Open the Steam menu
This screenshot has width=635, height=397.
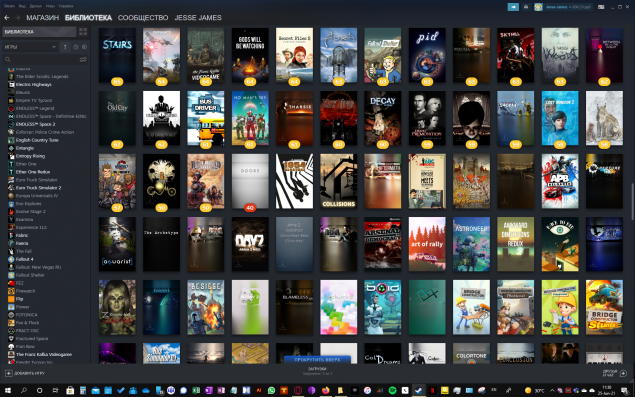9,6
